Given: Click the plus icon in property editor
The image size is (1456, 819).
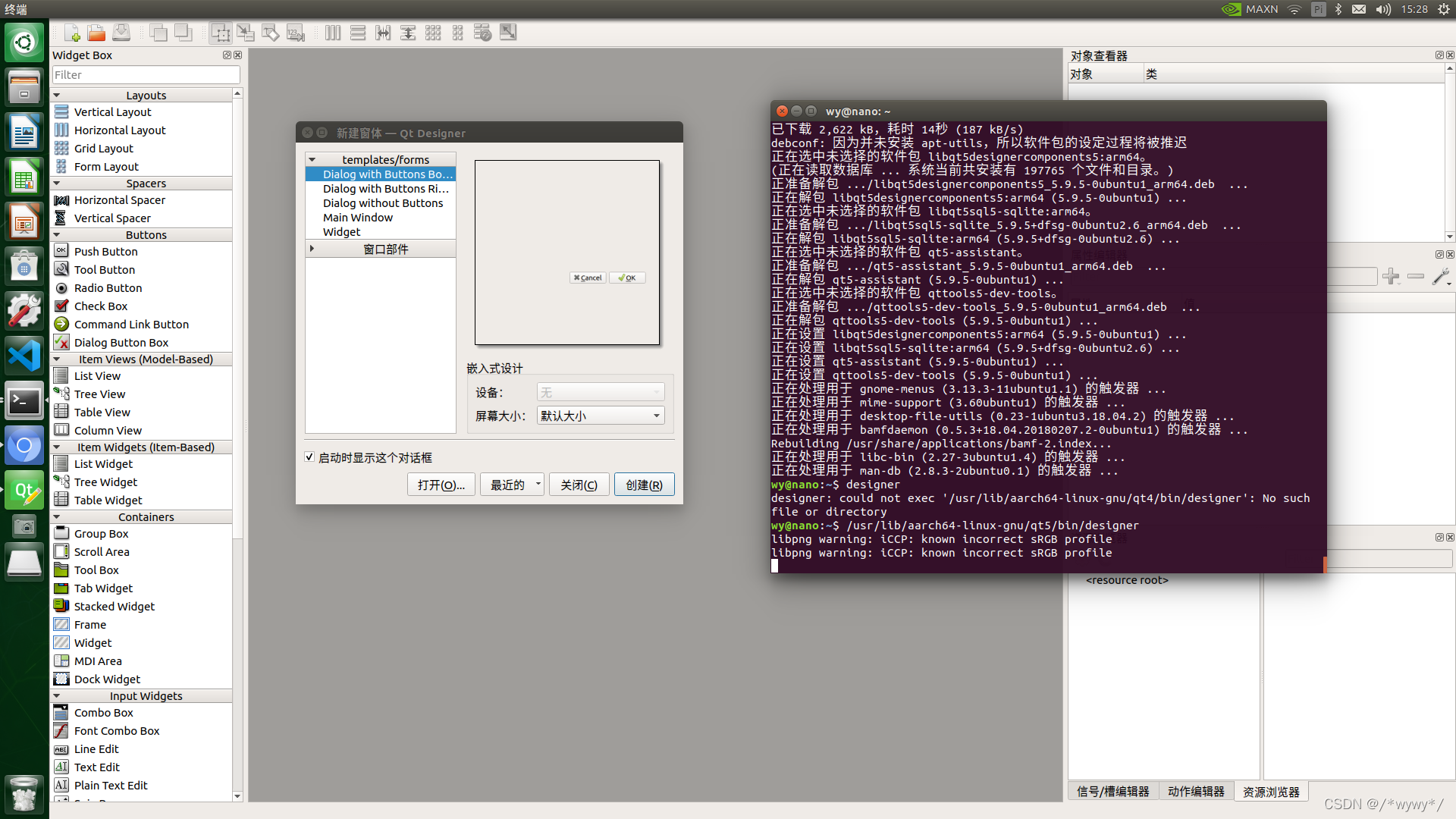Looking at the screenshot, I should pos(1390,277).
